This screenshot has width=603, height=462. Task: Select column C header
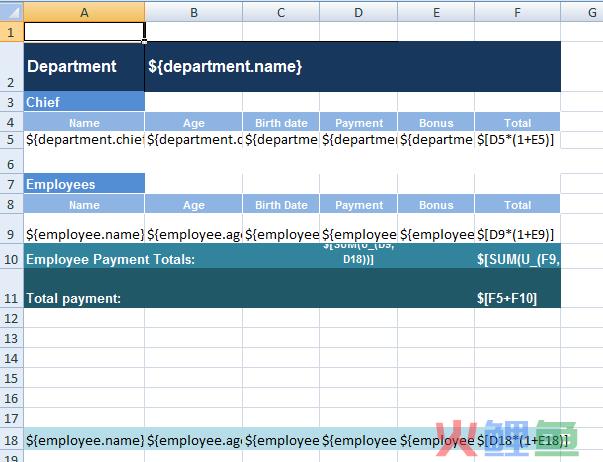[281, 12]
